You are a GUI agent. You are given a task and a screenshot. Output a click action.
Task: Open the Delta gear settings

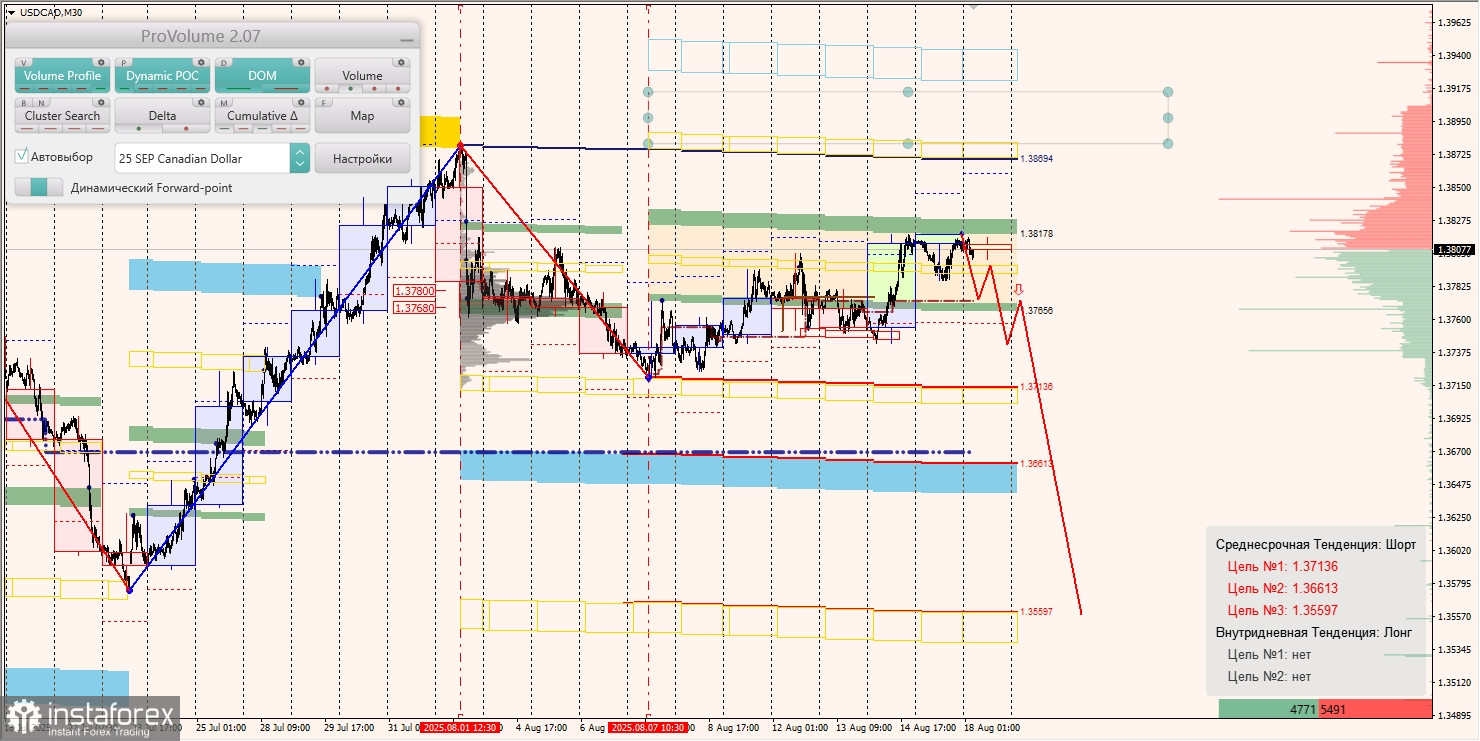[201, 102]
